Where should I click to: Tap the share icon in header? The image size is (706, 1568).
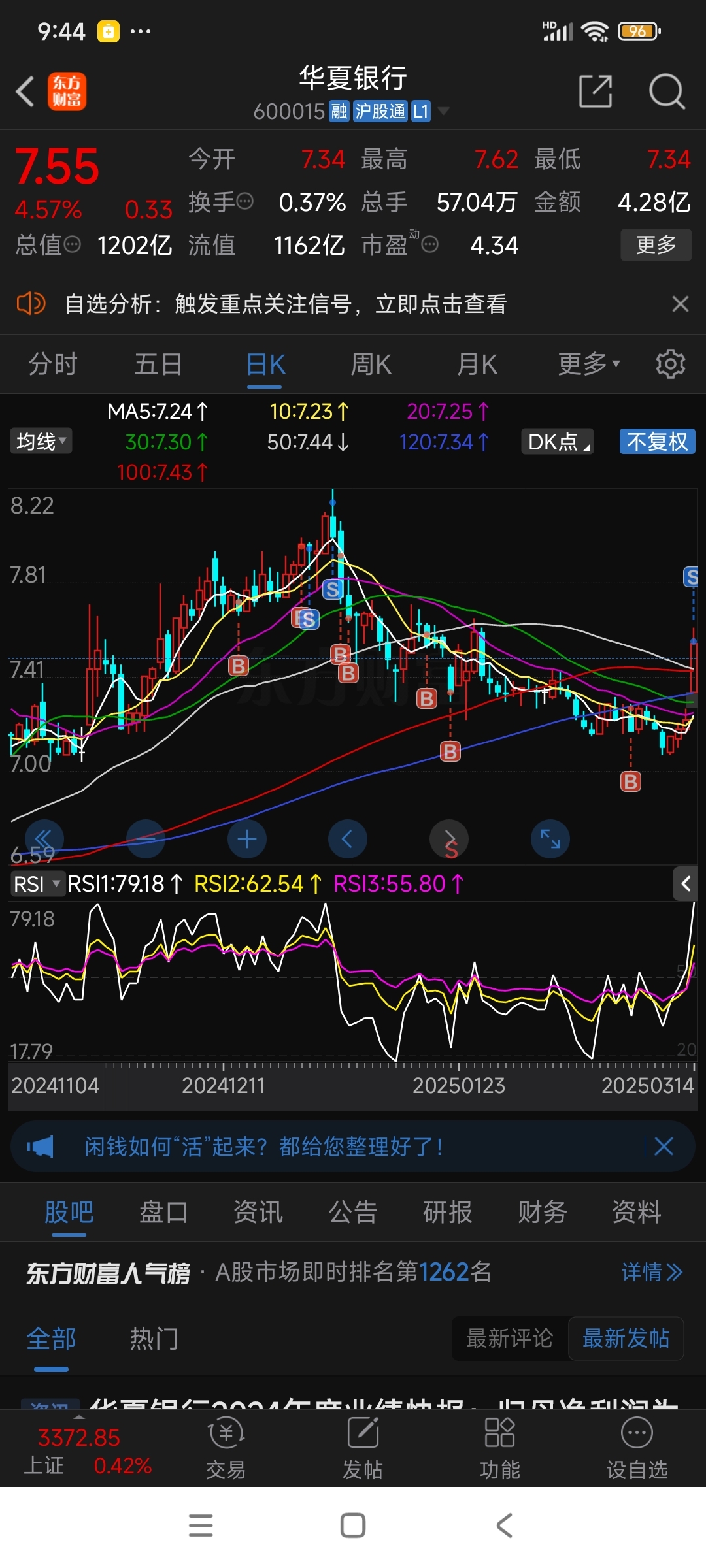click(596, 91)
